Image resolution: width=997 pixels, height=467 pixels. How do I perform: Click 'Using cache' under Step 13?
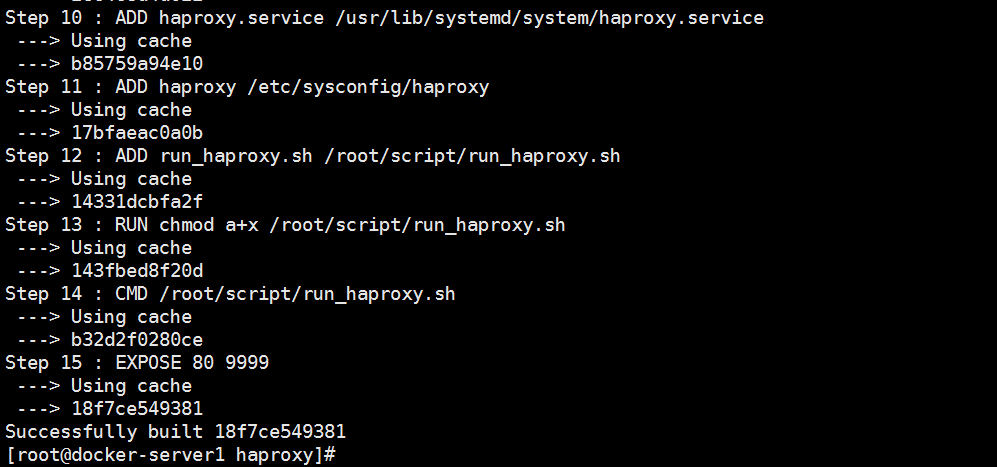coord(131,247)
